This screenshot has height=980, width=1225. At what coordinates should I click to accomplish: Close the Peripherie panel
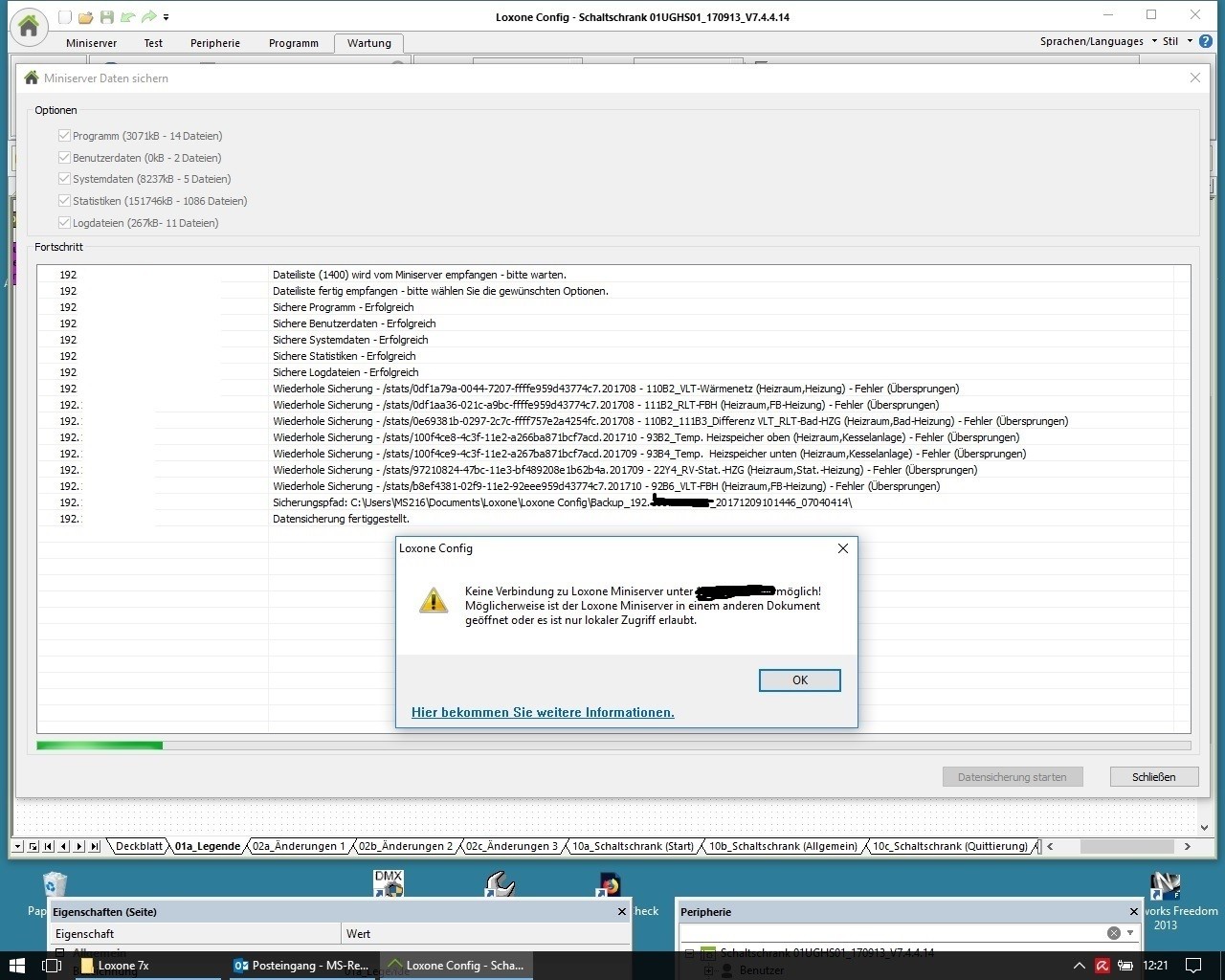[1134, 912]
